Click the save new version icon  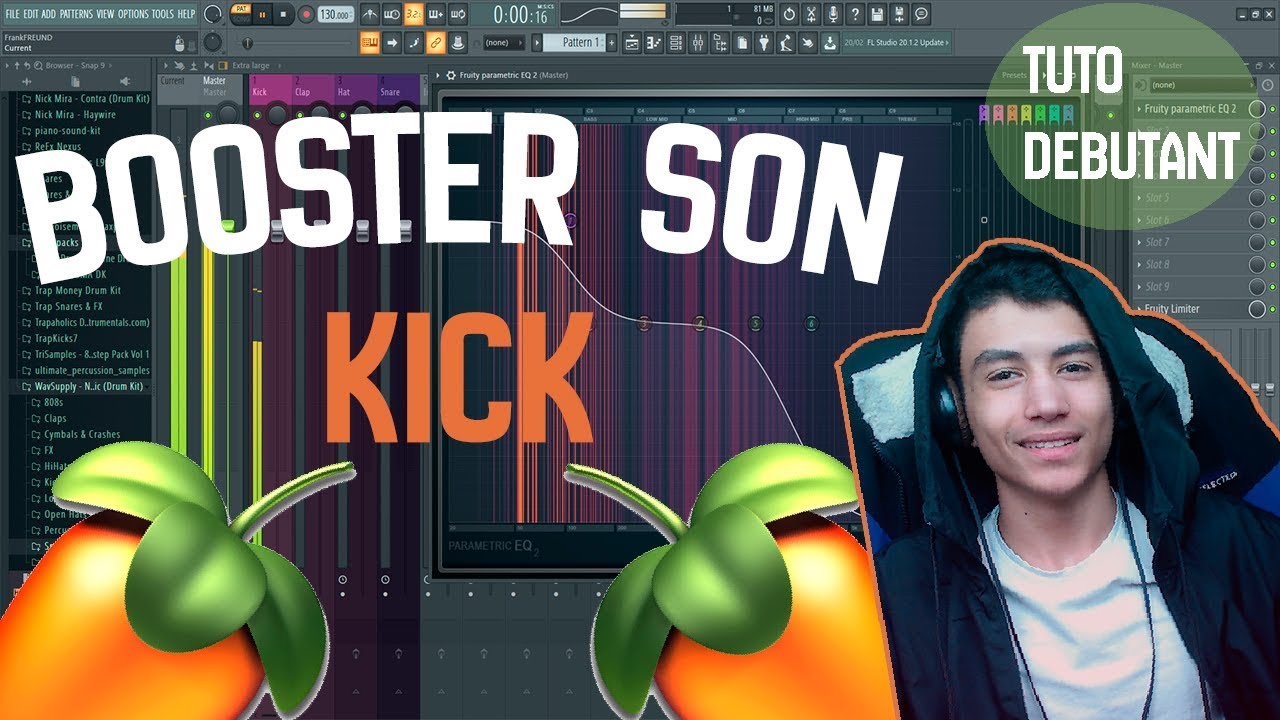click(x=899, y=14)
